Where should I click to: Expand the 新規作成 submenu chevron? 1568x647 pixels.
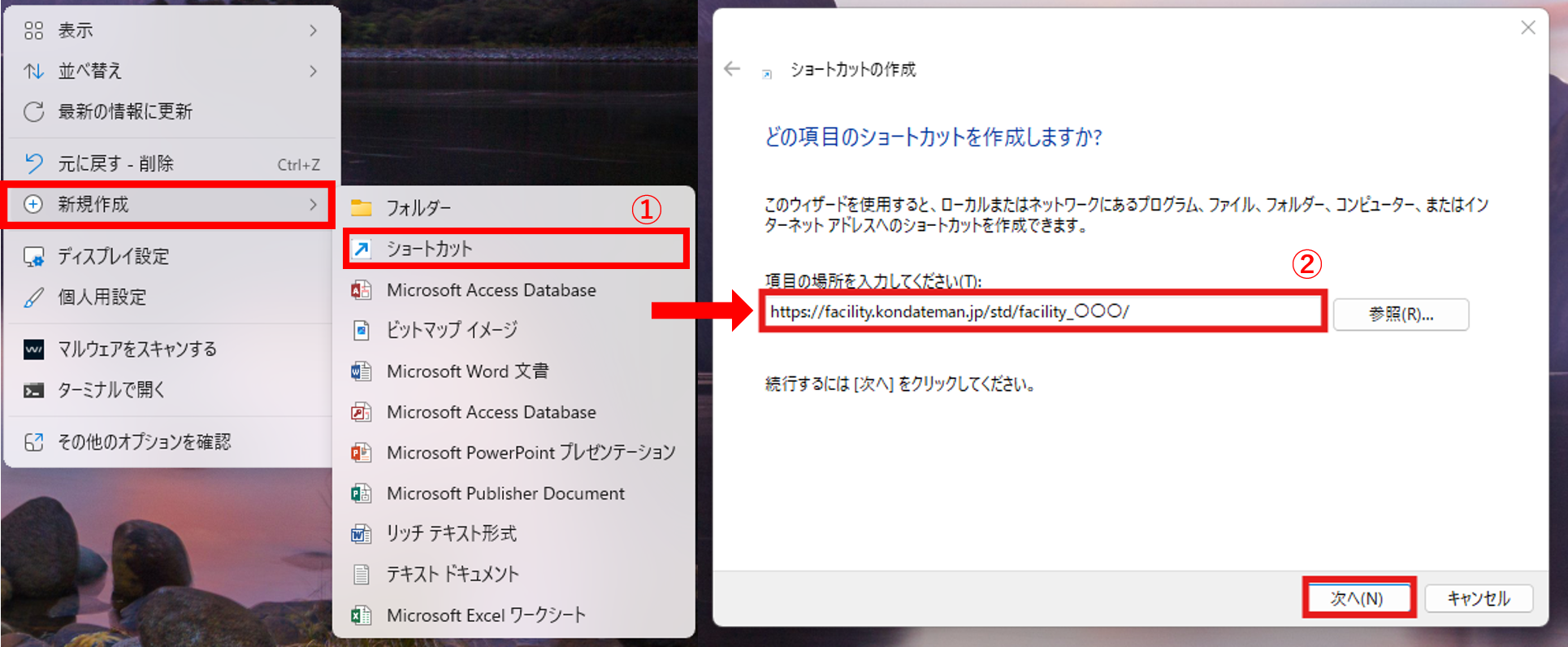point(314,205)
